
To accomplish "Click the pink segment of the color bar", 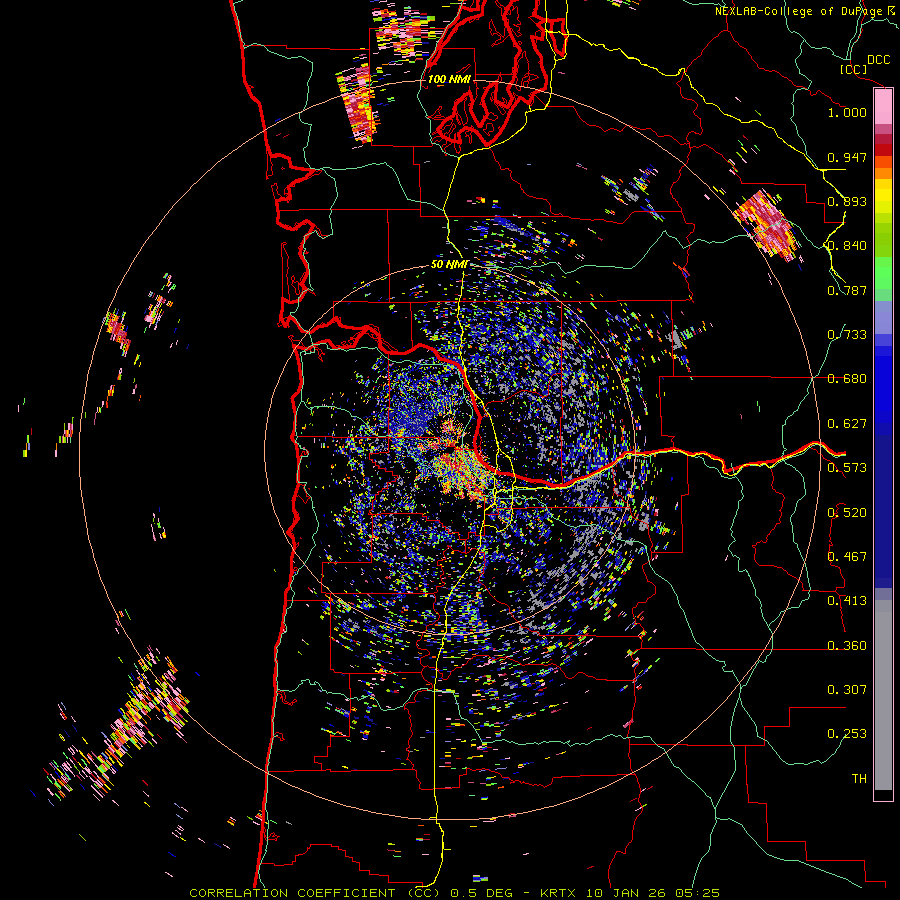I will pyautogui.click(x=883, y=107).
